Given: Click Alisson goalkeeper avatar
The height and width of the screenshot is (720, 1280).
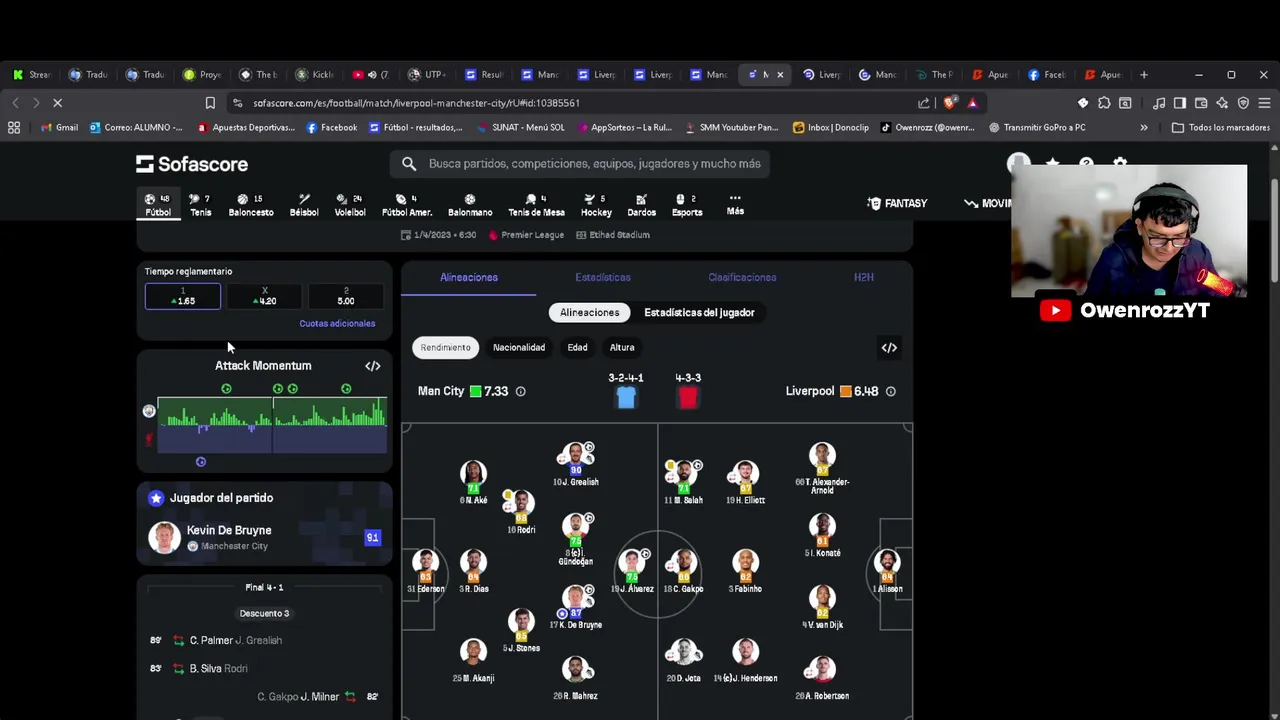Looking at the screenshot, I should (x=887, y=571).
